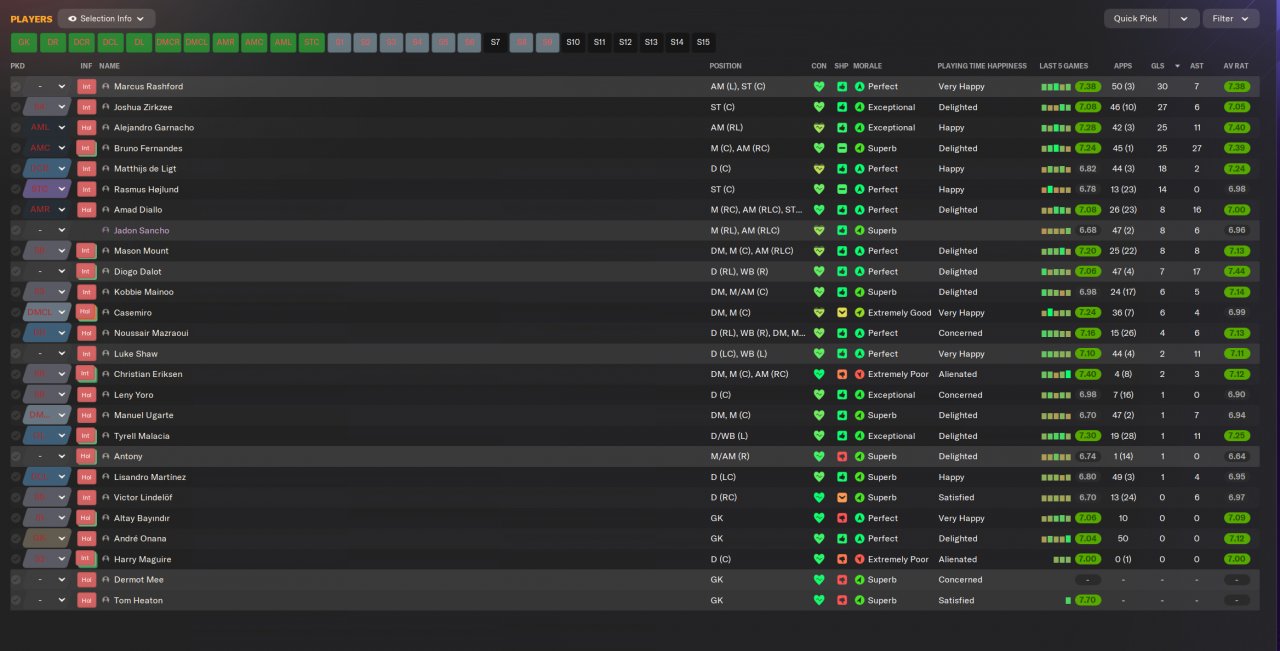
Task: Expand the Selection Info dropdown
Action: tap(106, 19)
